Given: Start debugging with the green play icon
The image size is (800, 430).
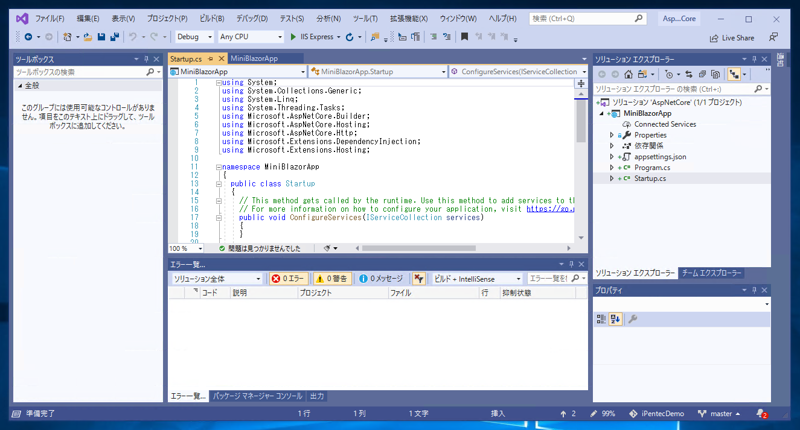Looking at the screenshot, I should 293,37.
